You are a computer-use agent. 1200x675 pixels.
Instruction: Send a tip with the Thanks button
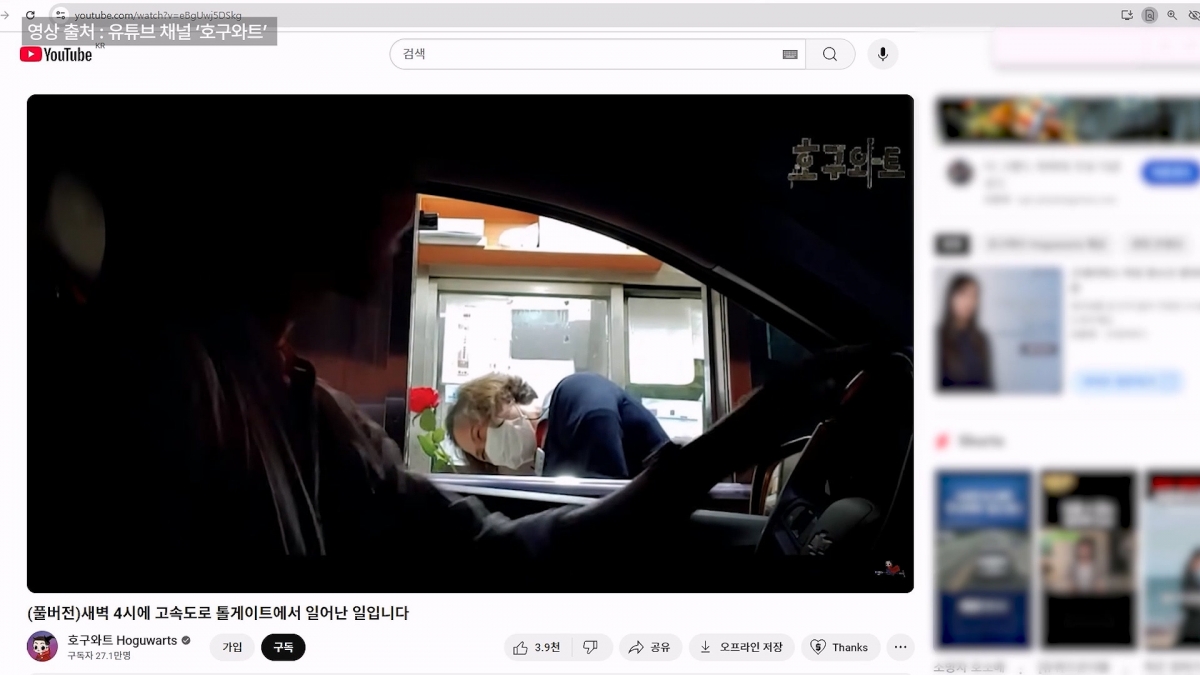tap(840, 647)
